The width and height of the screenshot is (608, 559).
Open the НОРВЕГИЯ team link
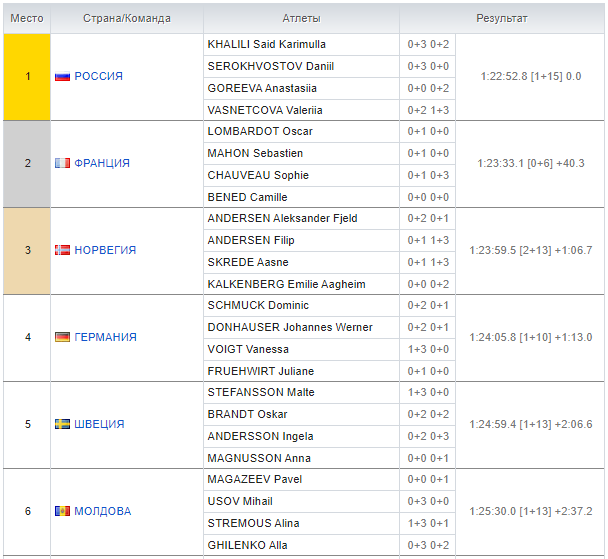(105, 251)
